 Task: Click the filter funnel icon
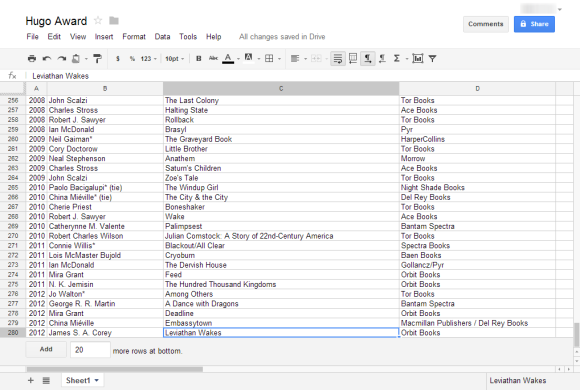click(x=432, y=58)
